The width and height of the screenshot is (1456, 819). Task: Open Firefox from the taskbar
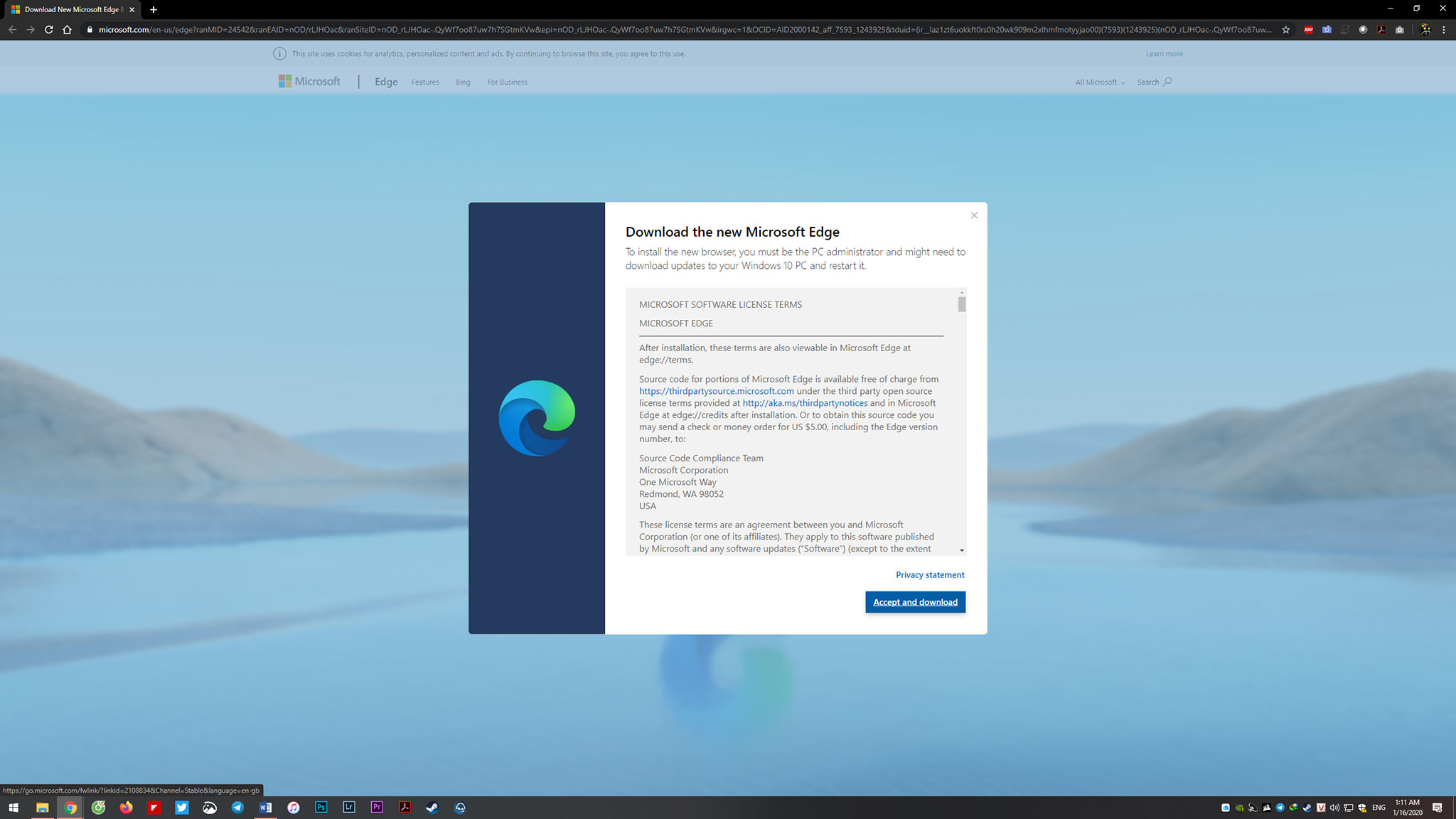pos(126,808)
